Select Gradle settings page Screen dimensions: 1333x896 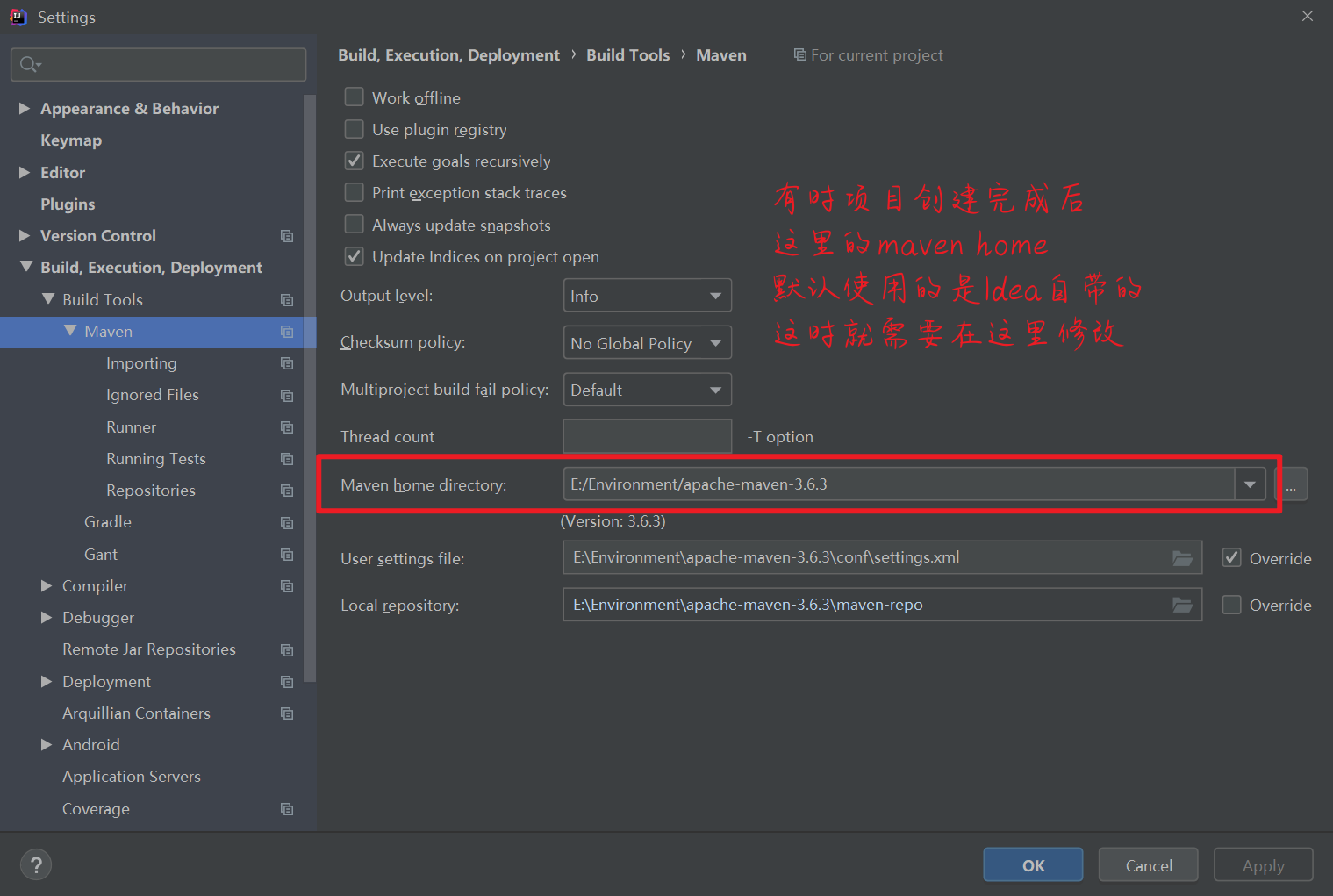pyautogui.click(x=108, y=522)
